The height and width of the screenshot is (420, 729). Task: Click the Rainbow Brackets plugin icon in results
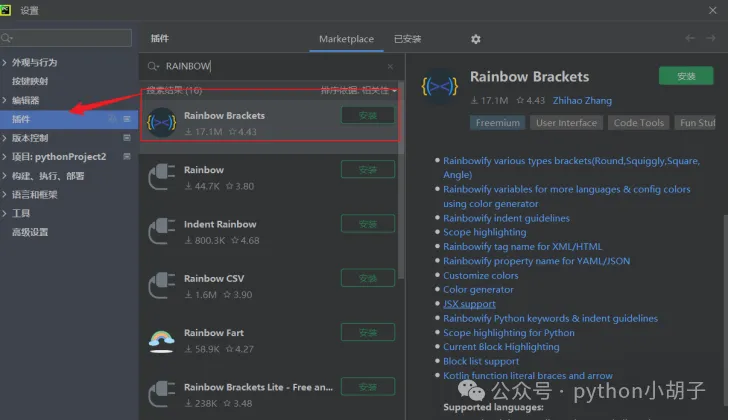tap(162, 123)
